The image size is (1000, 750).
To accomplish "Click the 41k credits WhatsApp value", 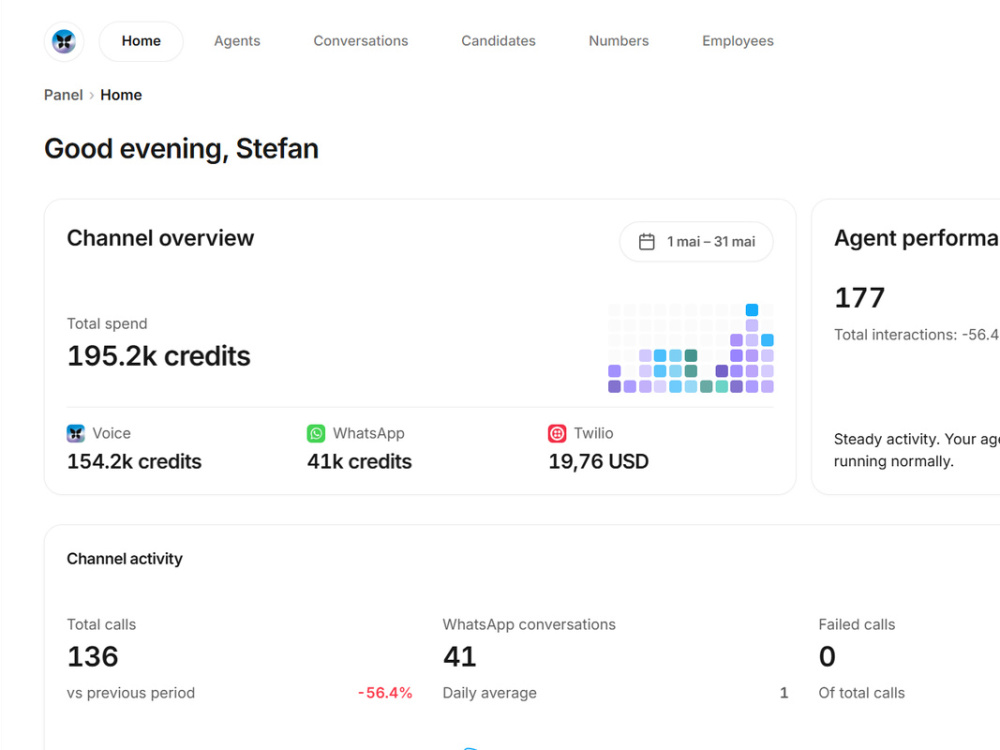I will coord(360,462).
